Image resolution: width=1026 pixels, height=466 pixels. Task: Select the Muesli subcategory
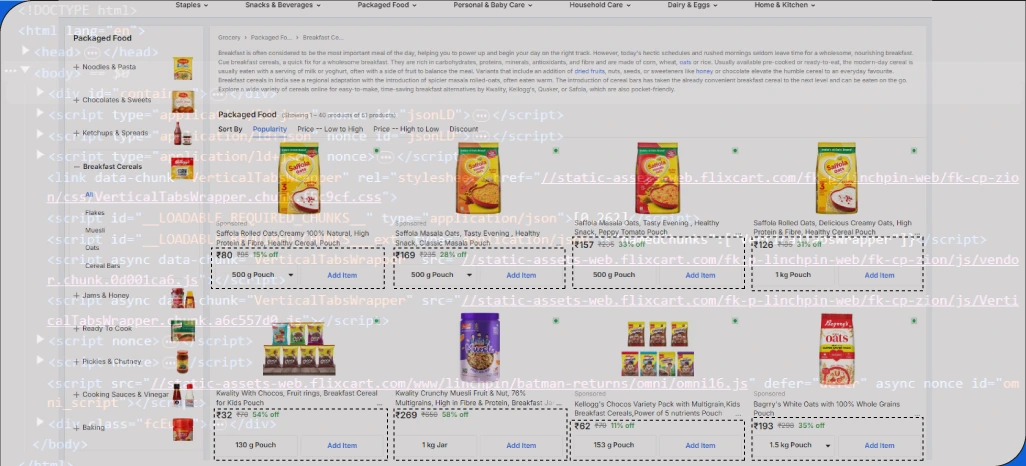(x=95, y=230)
